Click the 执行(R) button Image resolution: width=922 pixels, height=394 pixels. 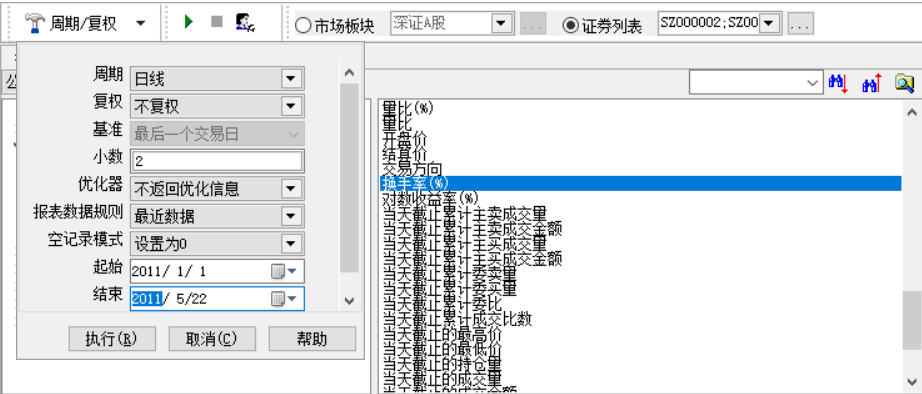(112, 339)
